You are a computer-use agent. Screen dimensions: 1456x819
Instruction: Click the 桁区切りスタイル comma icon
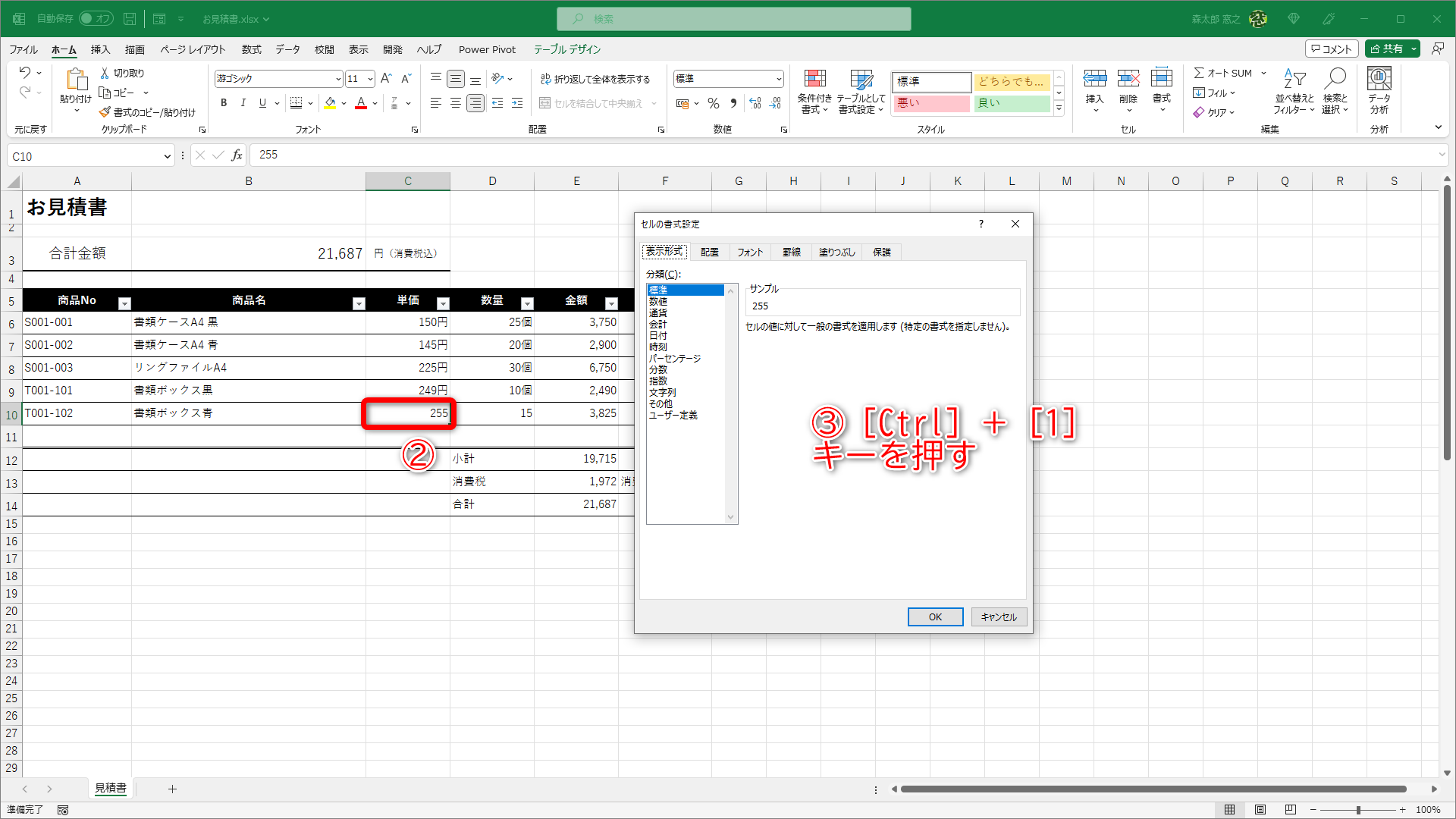click(733, 103)
